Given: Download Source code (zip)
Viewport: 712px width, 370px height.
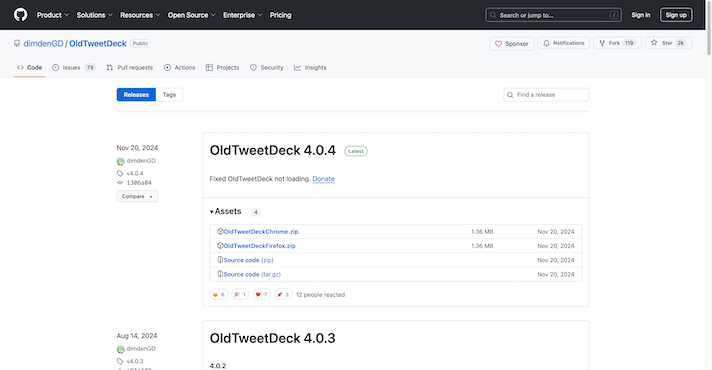Looking at the screenshot, I should point(248,260).
